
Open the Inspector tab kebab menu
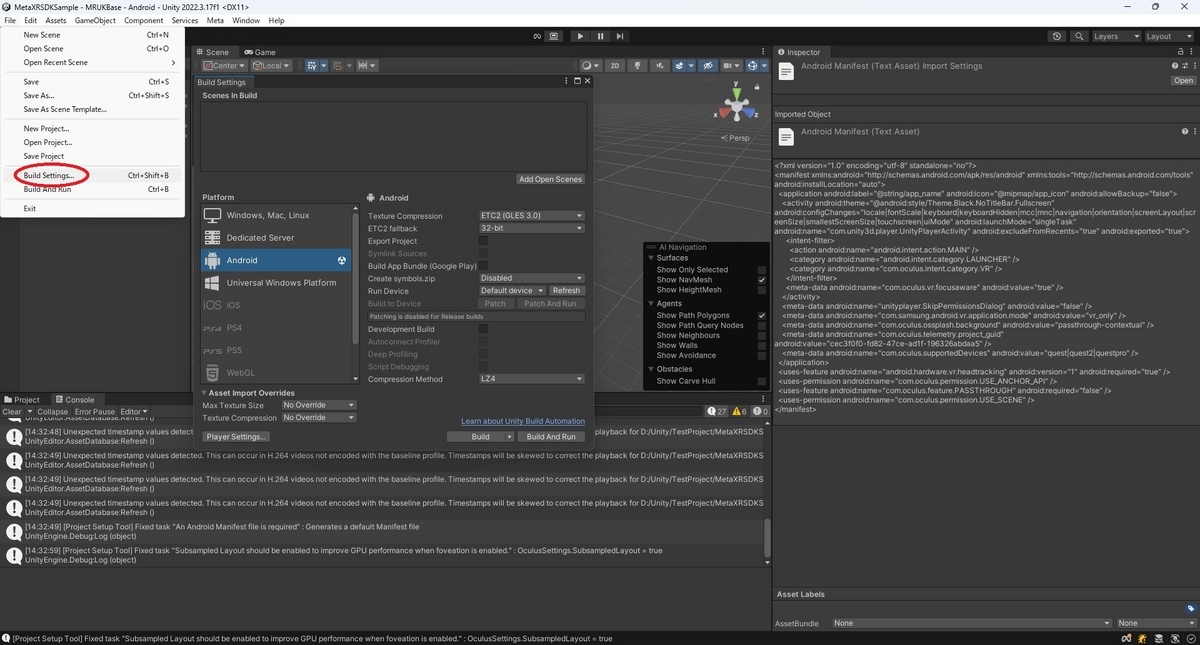pyautogui.click(x=1189, y=52)
